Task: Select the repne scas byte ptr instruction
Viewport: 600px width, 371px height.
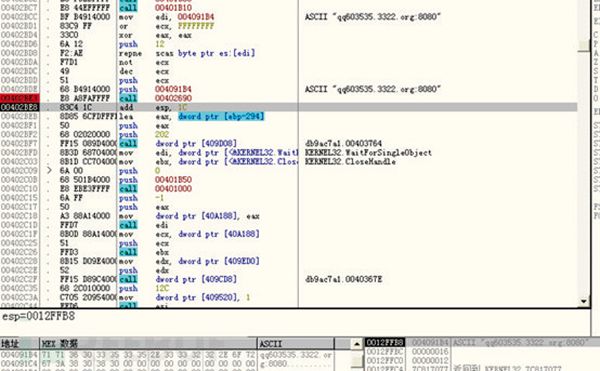Action: click(187, 53)
